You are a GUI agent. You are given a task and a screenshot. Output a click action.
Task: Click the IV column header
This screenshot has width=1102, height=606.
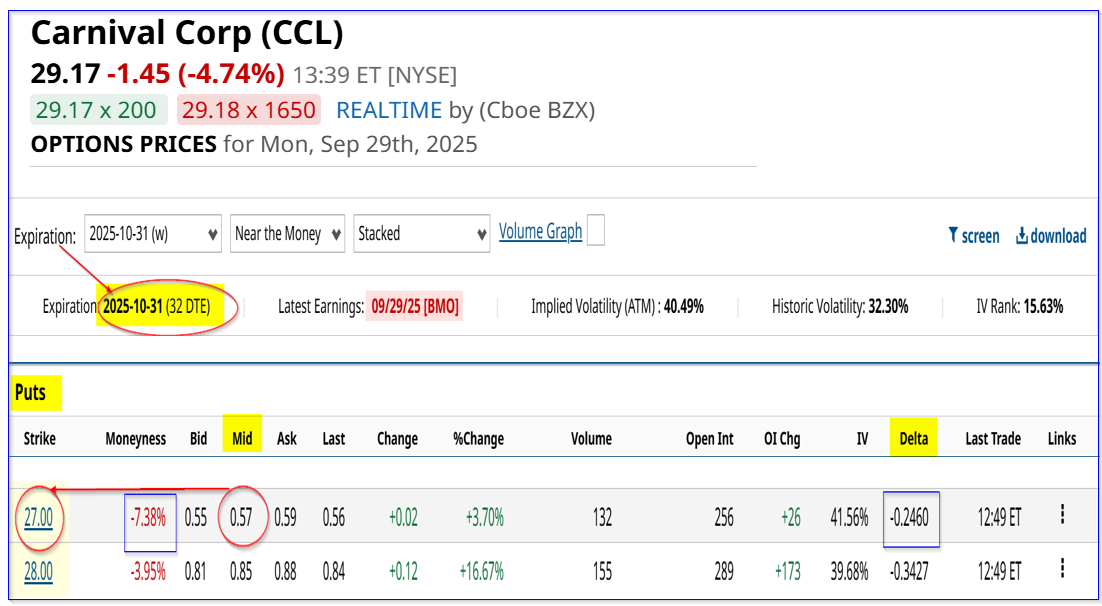pos(862,439)
